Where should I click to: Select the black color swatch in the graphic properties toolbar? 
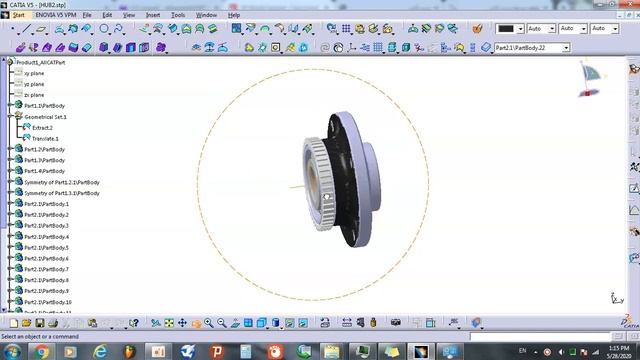[506, 29]
